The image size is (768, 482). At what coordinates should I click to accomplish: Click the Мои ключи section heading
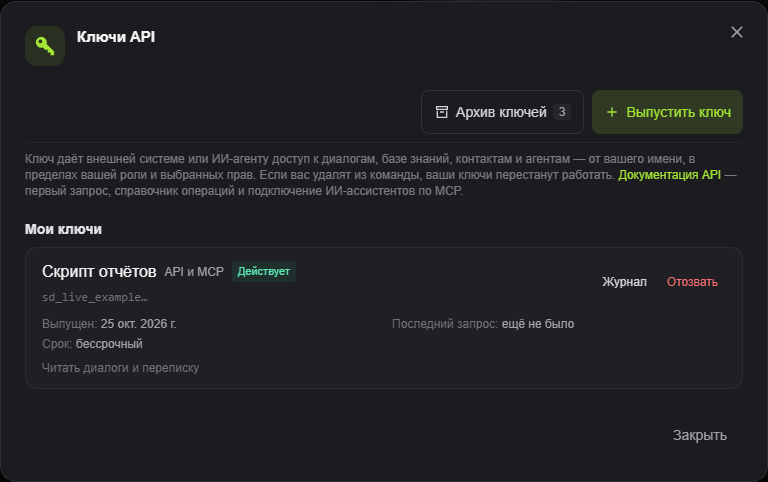[x=63, y=229]
